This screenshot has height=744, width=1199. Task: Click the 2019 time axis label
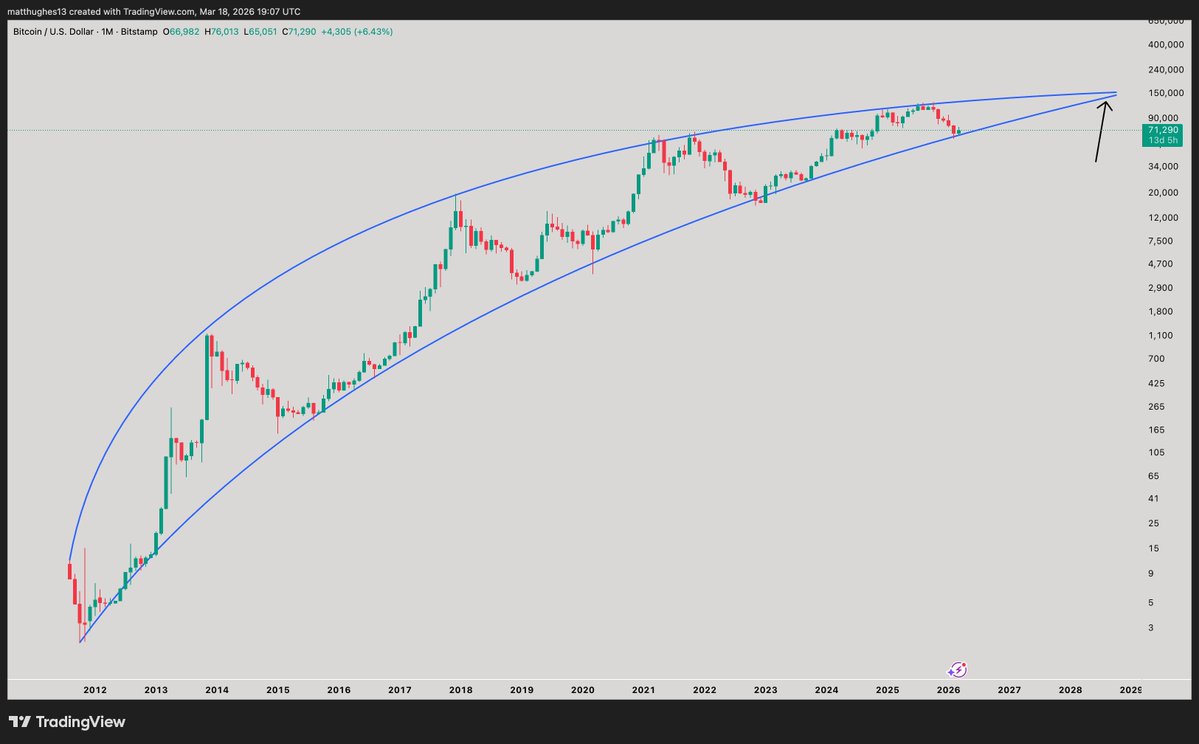click(522, 690)
